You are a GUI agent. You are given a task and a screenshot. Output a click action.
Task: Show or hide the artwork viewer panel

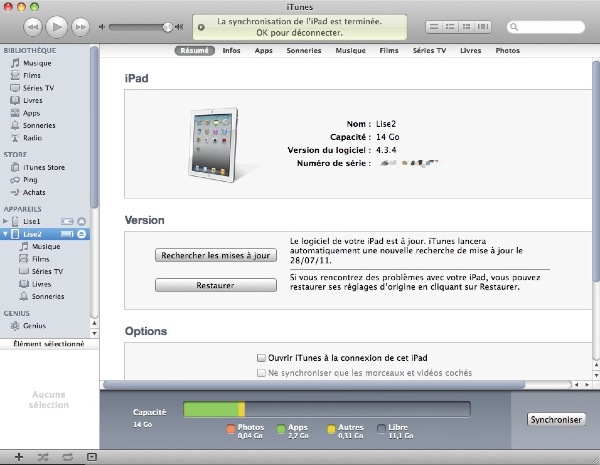click(92, 456)
